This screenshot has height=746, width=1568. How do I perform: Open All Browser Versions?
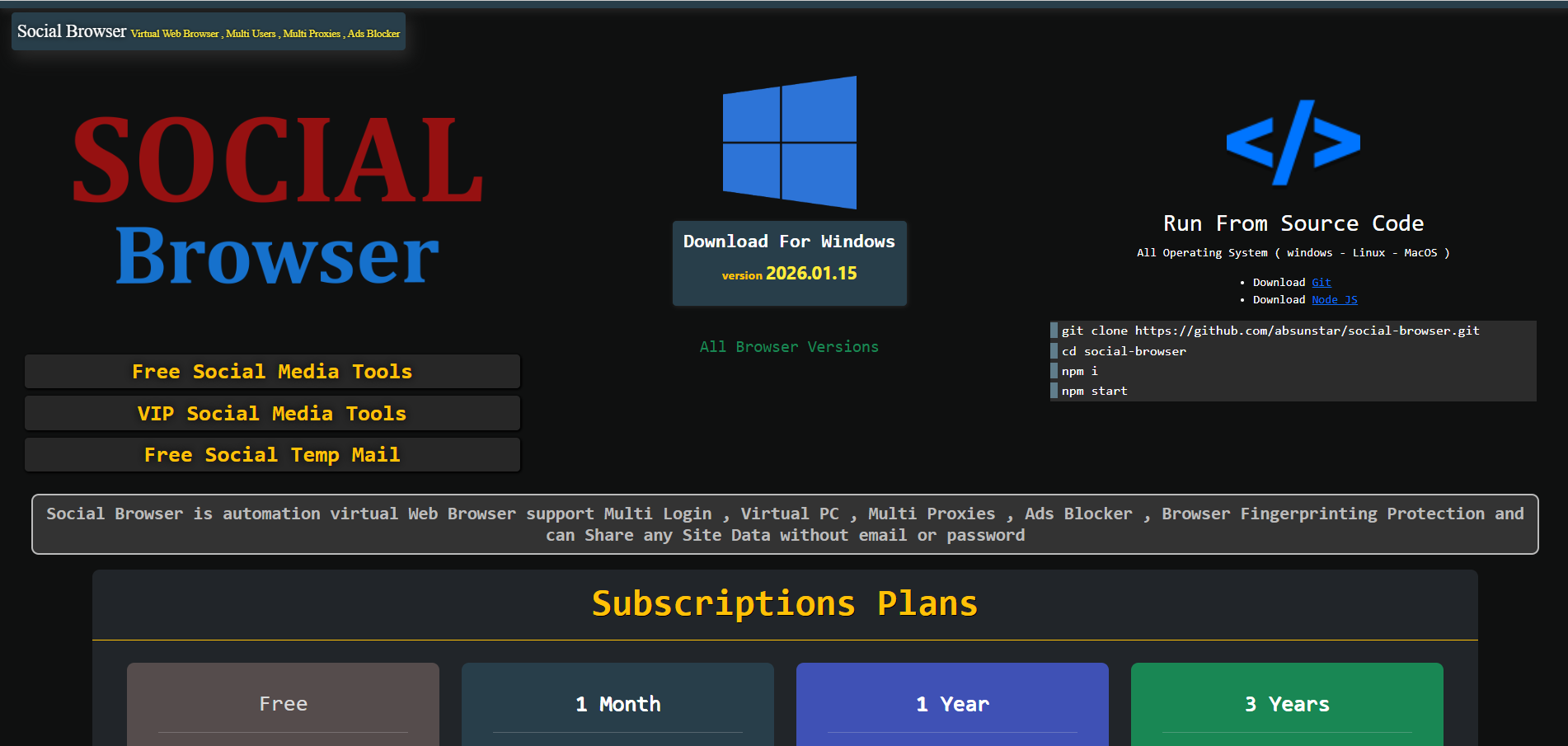click(x=789, y=346)
